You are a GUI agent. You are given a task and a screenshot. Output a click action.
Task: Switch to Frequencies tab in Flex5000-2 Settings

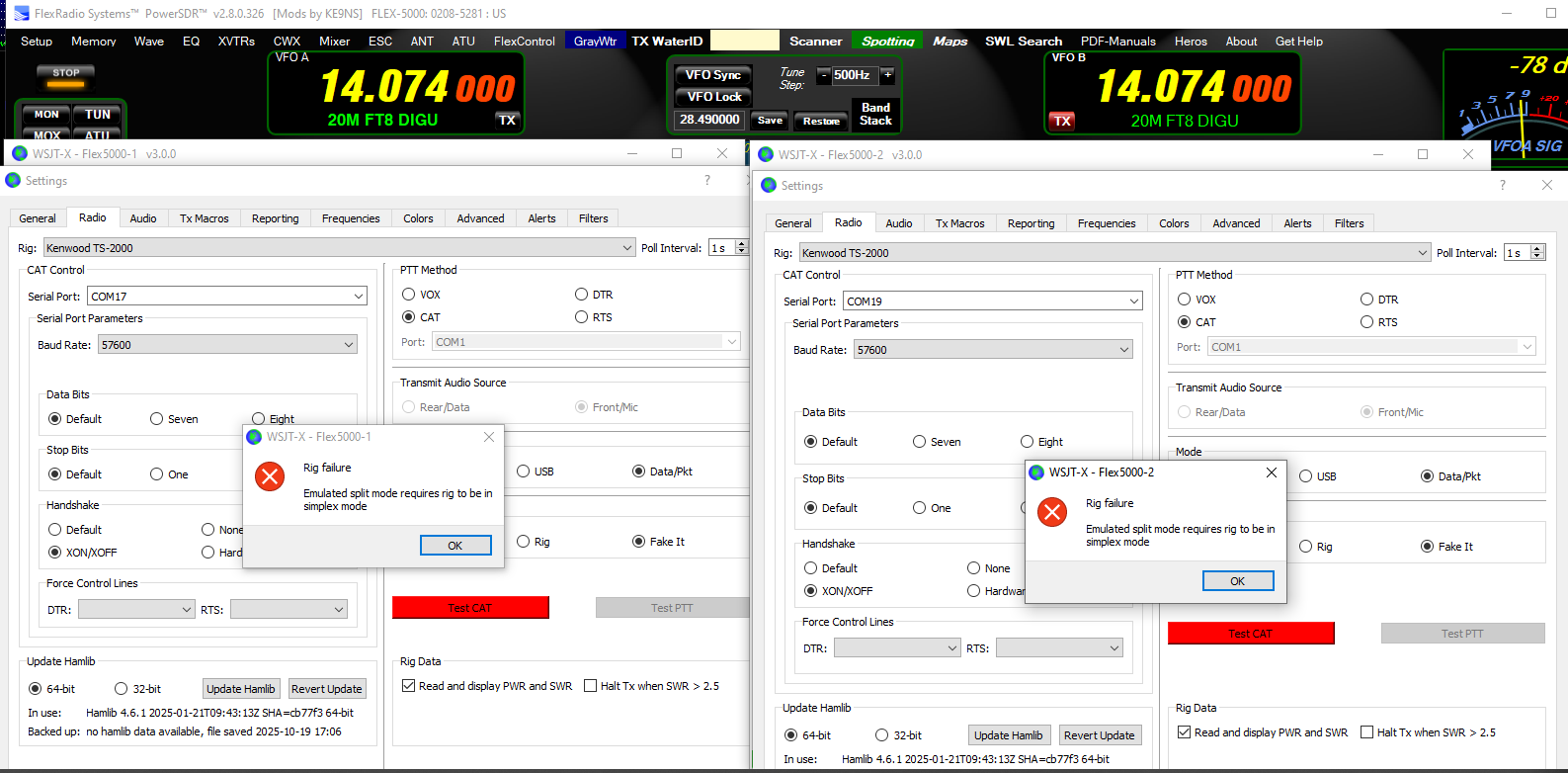1107,223
